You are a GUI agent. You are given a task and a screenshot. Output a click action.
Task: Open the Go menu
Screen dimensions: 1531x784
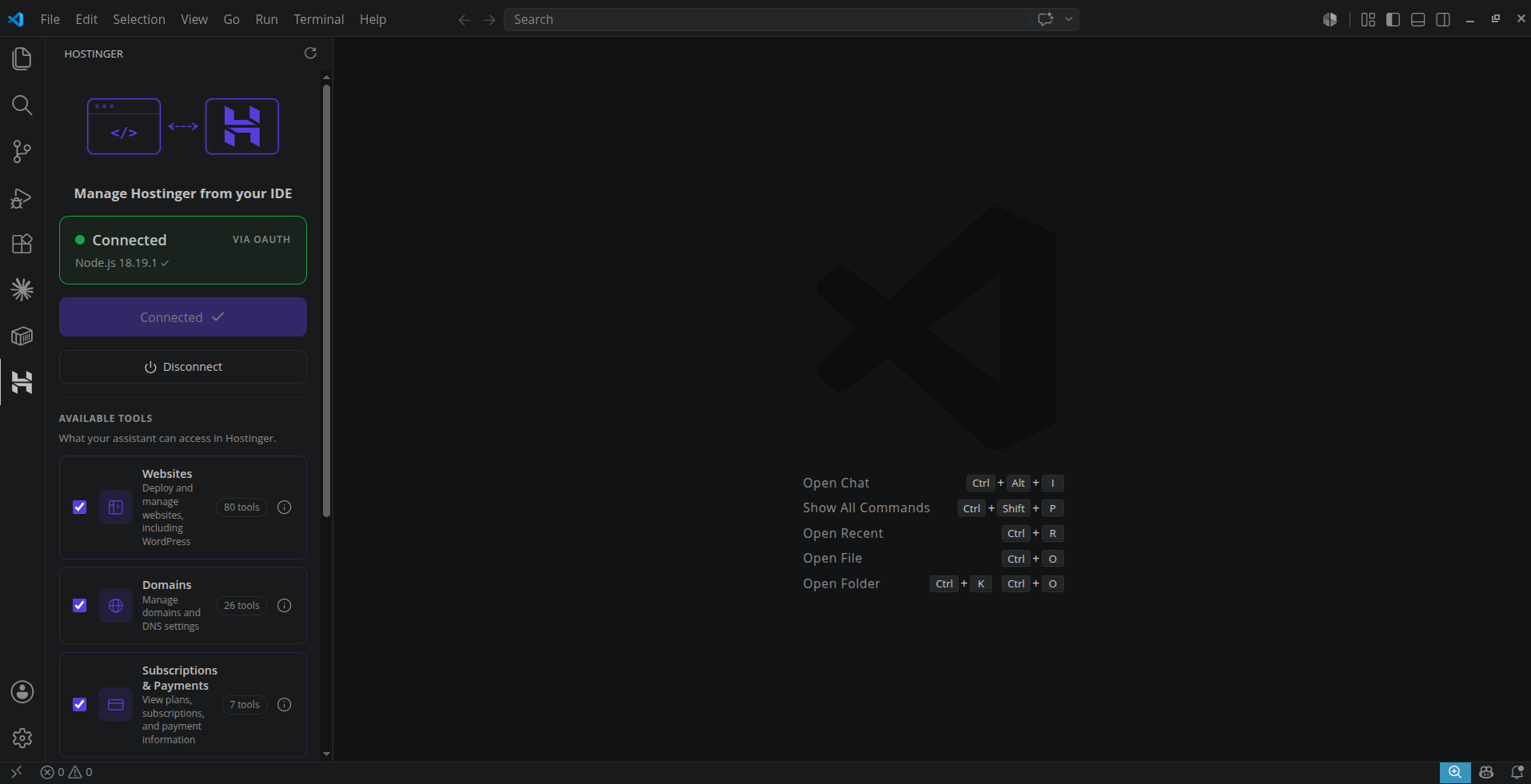(232, 19)
